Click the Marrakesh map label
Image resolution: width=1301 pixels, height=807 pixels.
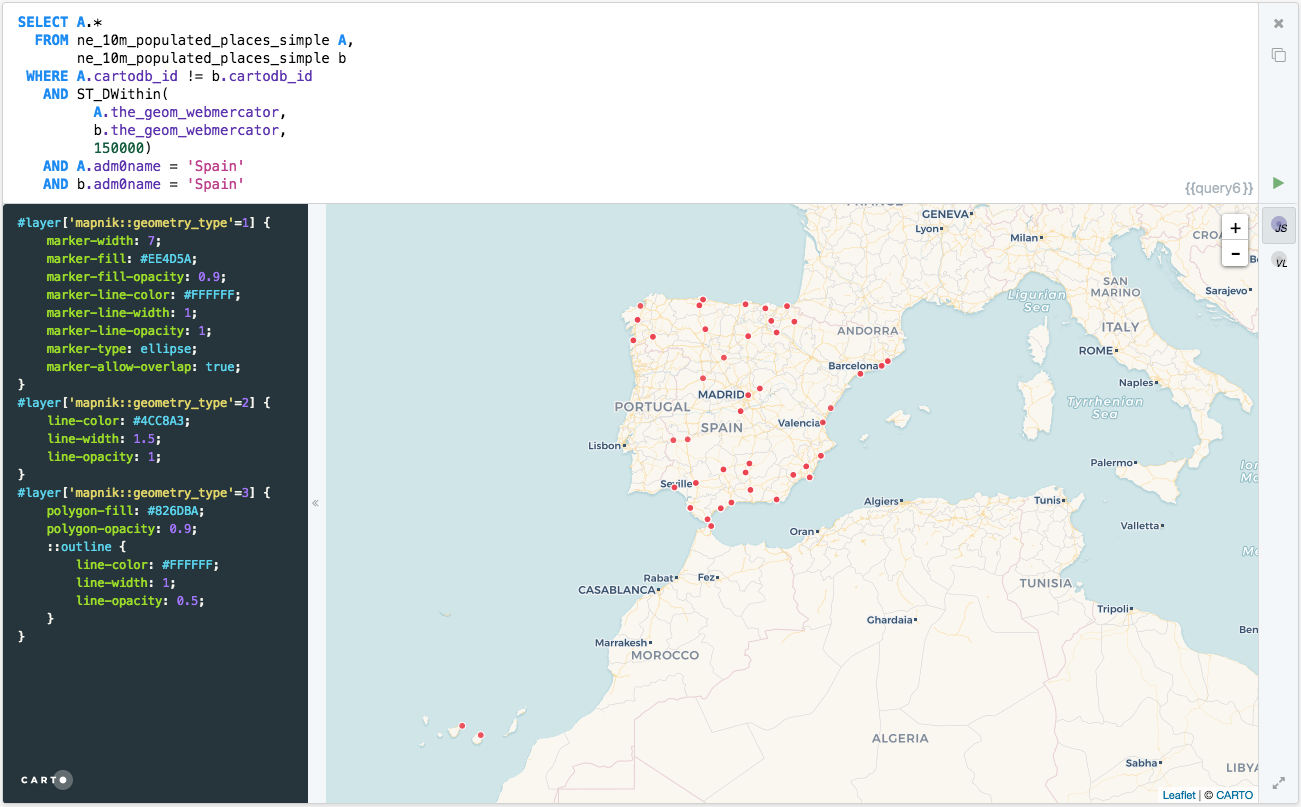click(620, 643)
